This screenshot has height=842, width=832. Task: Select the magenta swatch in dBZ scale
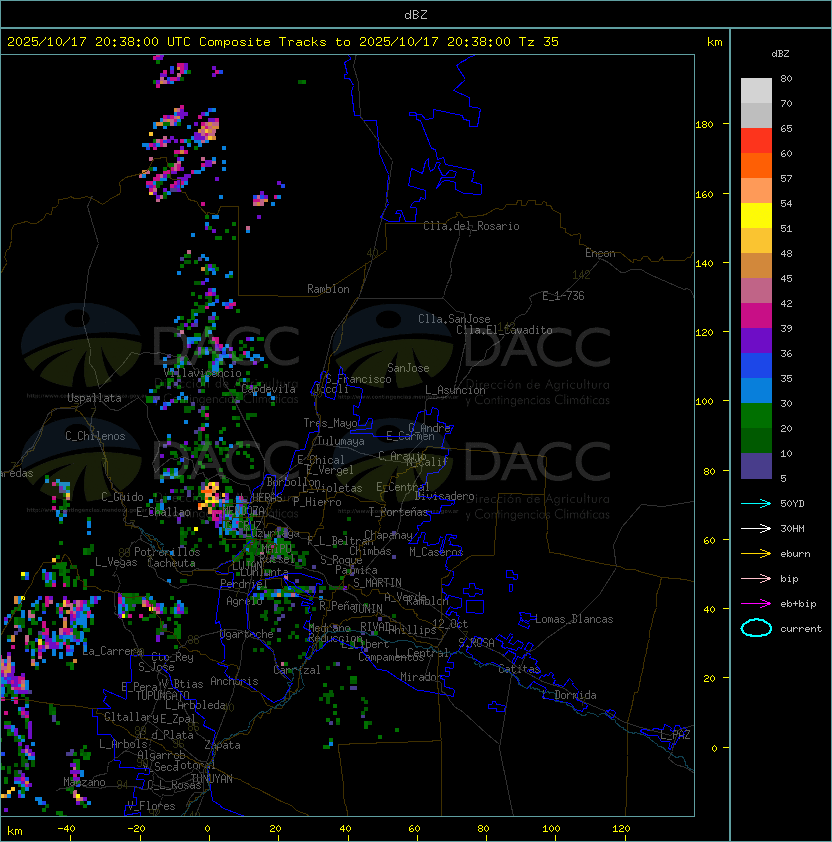pyautogui.click(x=756, y=315)
